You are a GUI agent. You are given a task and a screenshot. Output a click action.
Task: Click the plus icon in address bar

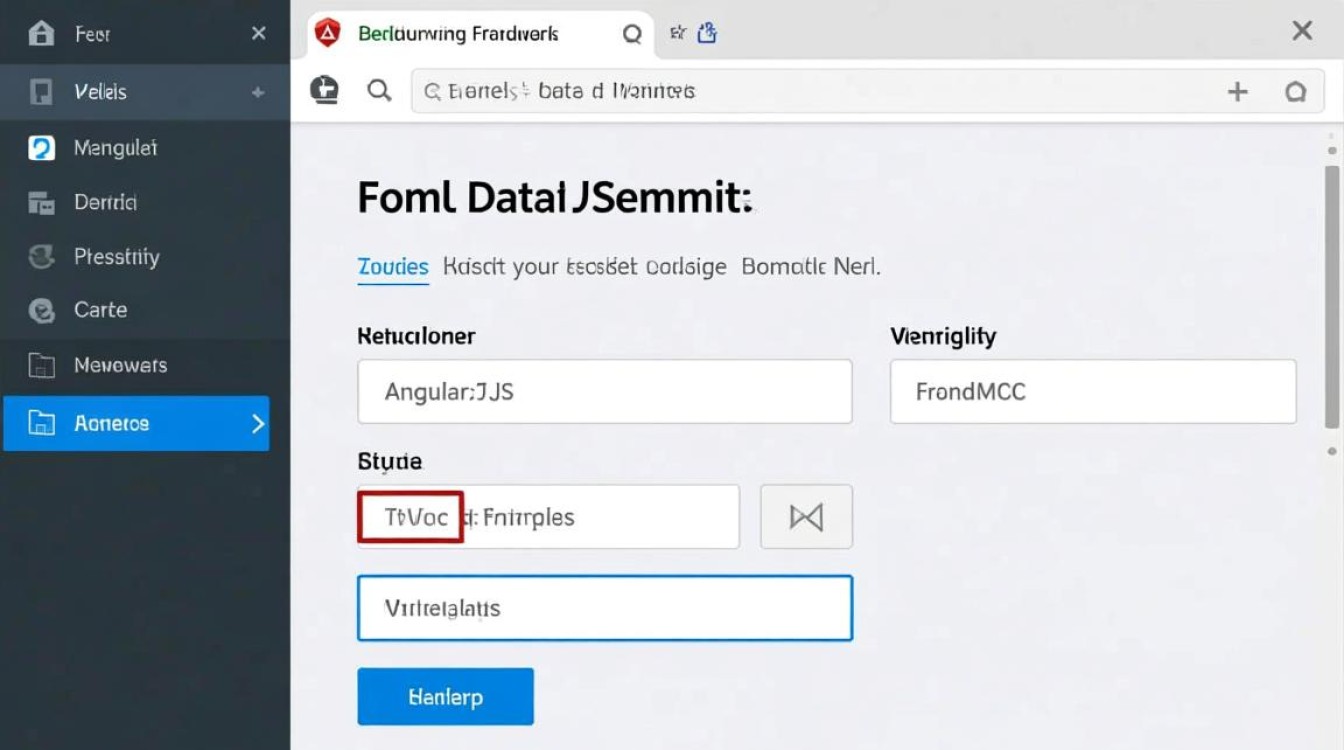pos(1238,92)
